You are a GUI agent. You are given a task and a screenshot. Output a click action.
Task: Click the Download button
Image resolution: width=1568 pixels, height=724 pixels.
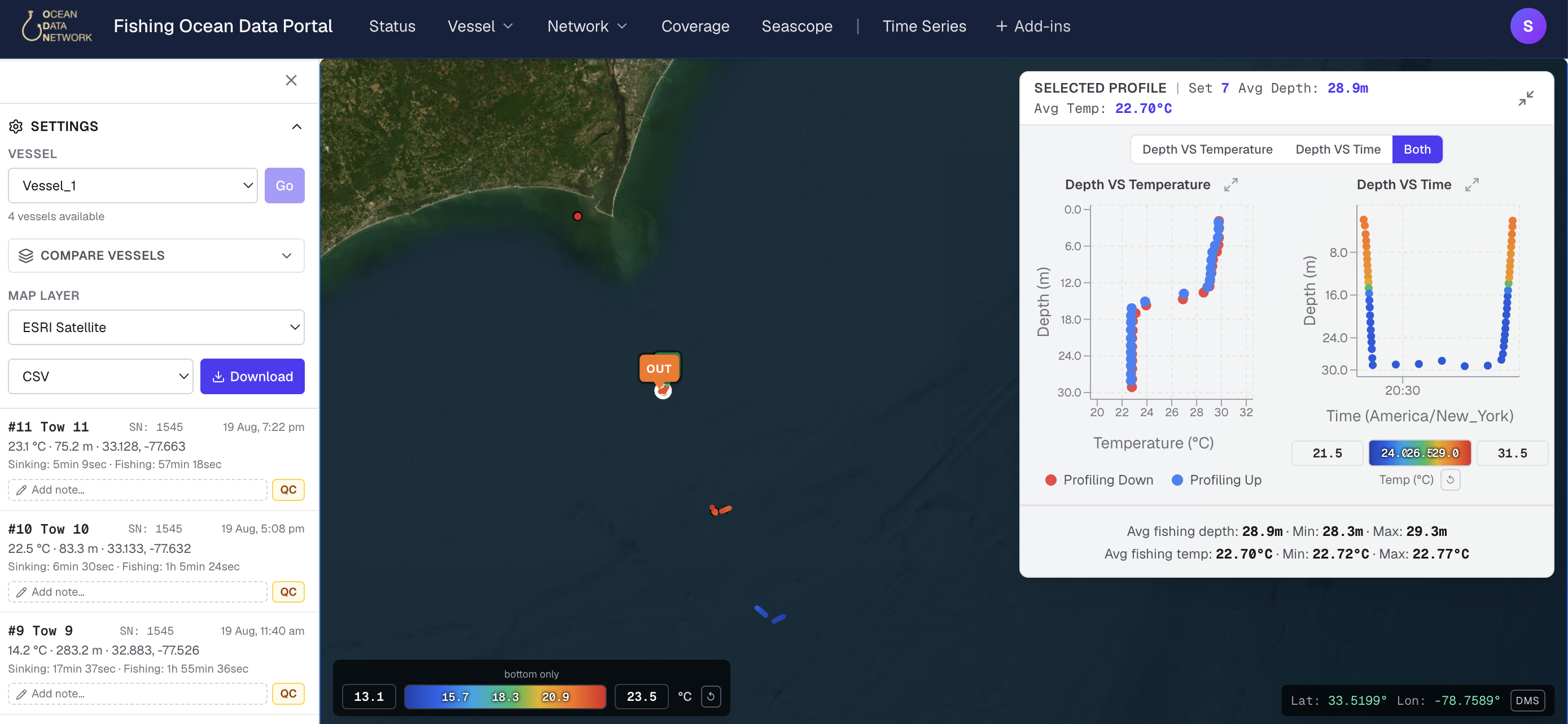252,376
